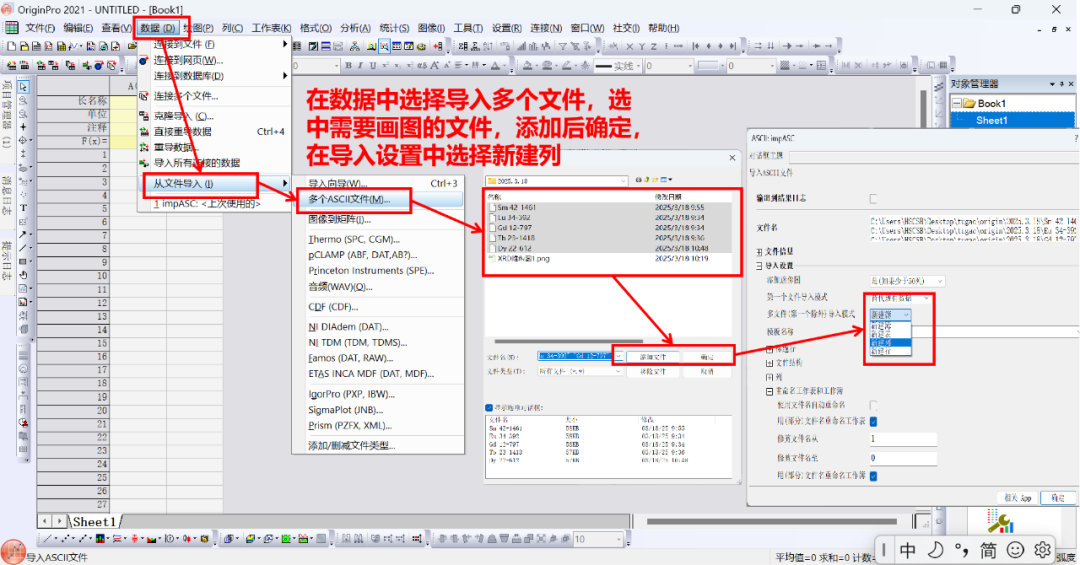Click the line plot icon in bottom toolbar
Screen dimensions: 1080x565
(47, 539)
